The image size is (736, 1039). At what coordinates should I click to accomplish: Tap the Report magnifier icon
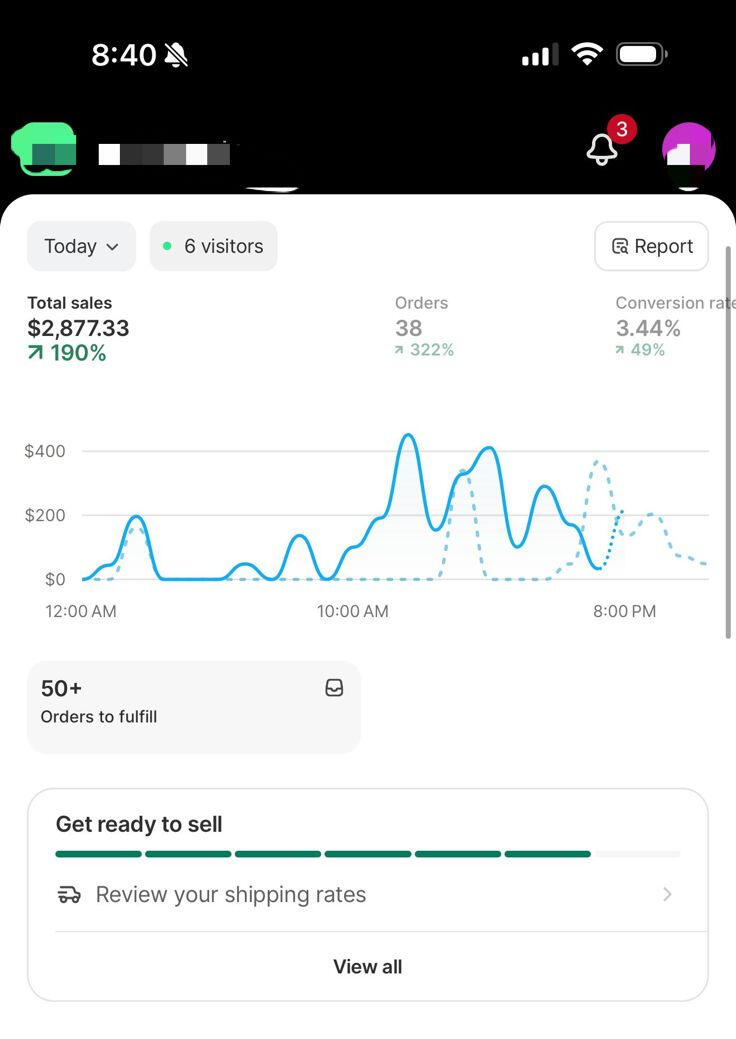(x=620, y=247)
